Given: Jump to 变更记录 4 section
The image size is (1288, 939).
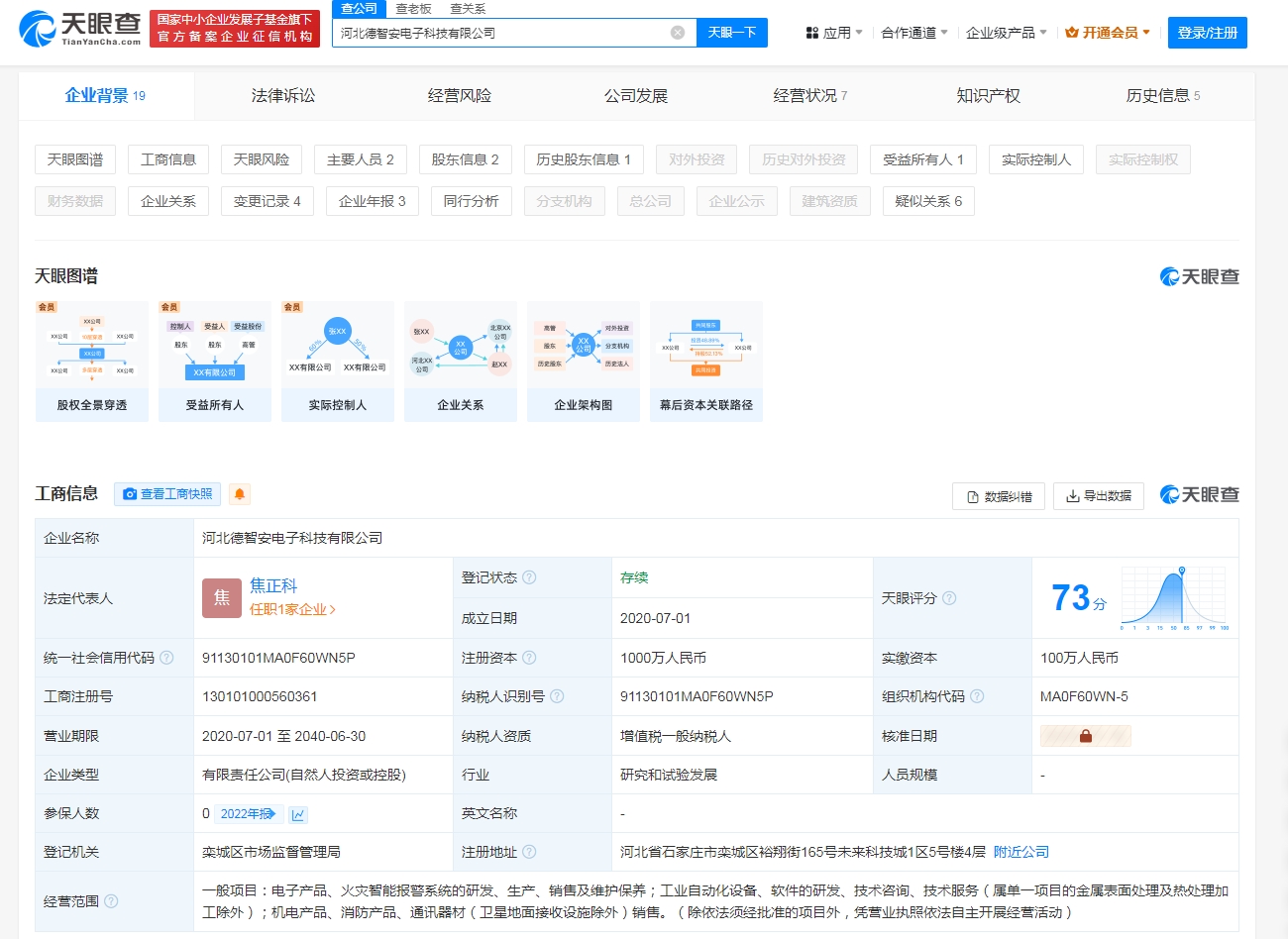Looking at the screenshot, I should (x=268, y=201).
